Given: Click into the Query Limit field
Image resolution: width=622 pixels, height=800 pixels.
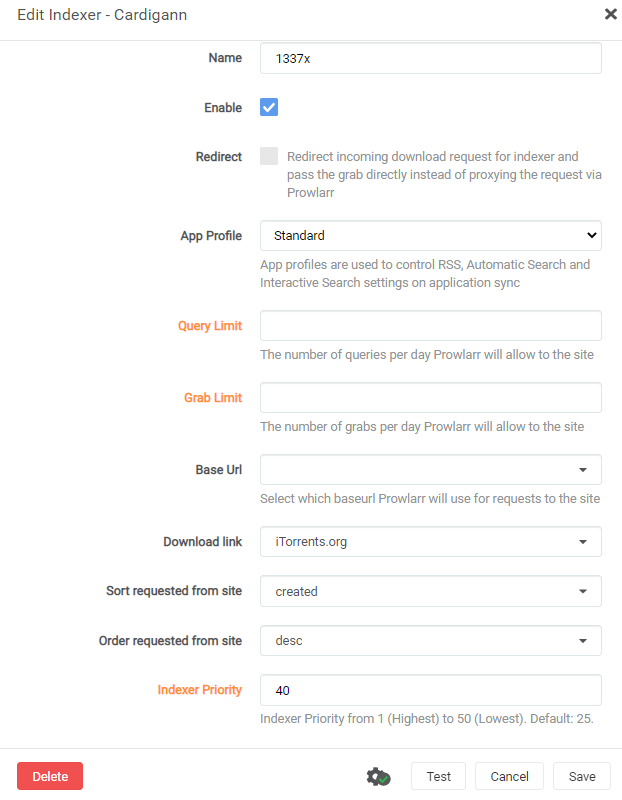Looking at the screenshot, I should (431, 326).
